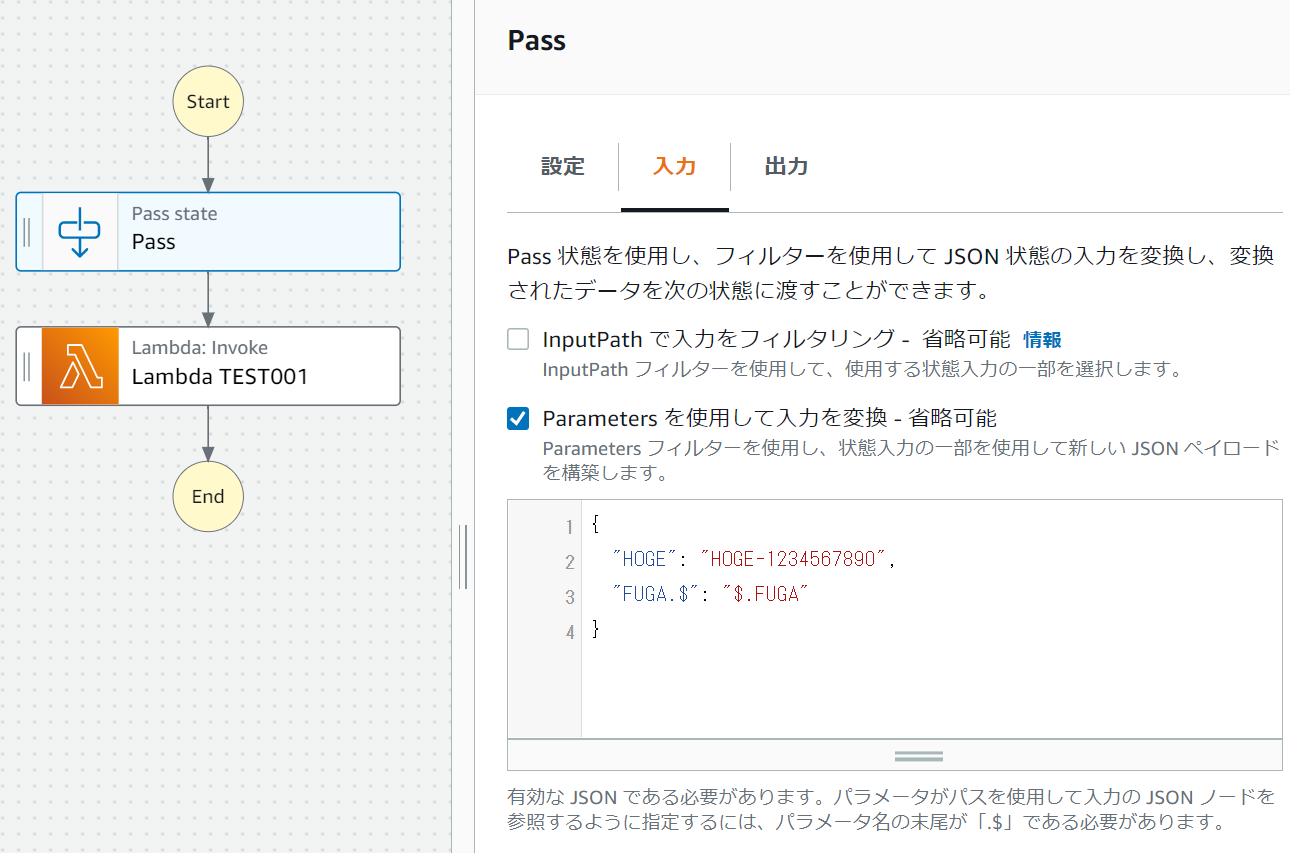Viewport: 1290px width, 853px height.
Task: Uncheck the Parameters を使用して入力を変換 checkbox
Action: pyautogui.click(x=517, y=418)
